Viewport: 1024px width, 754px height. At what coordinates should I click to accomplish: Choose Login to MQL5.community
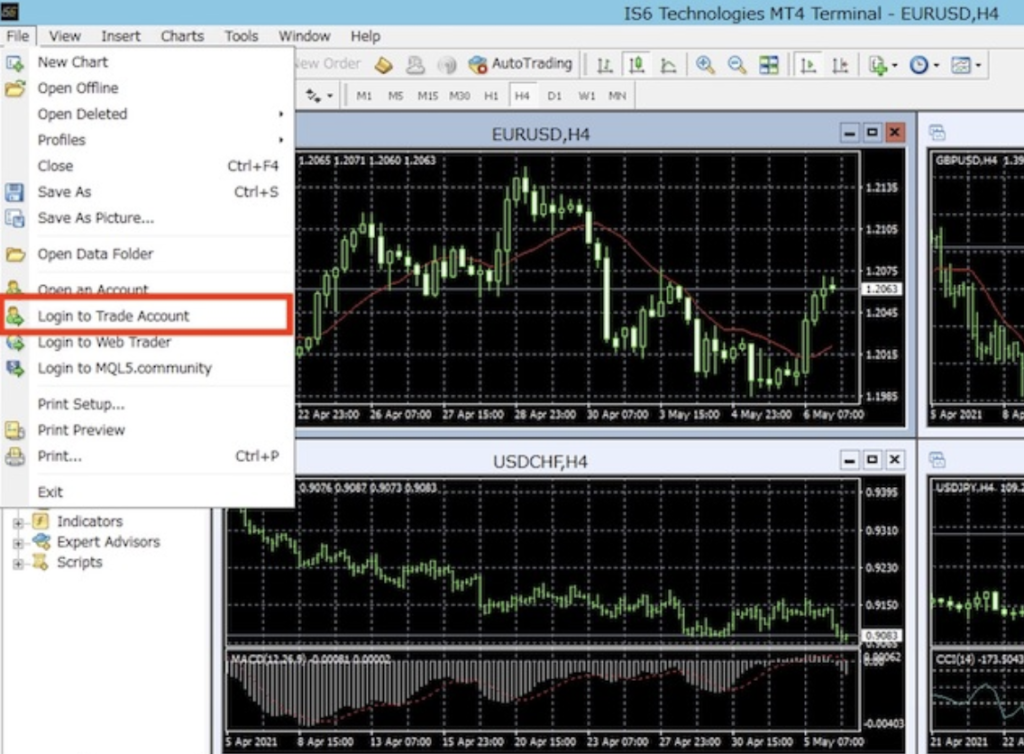coord(147,368)
